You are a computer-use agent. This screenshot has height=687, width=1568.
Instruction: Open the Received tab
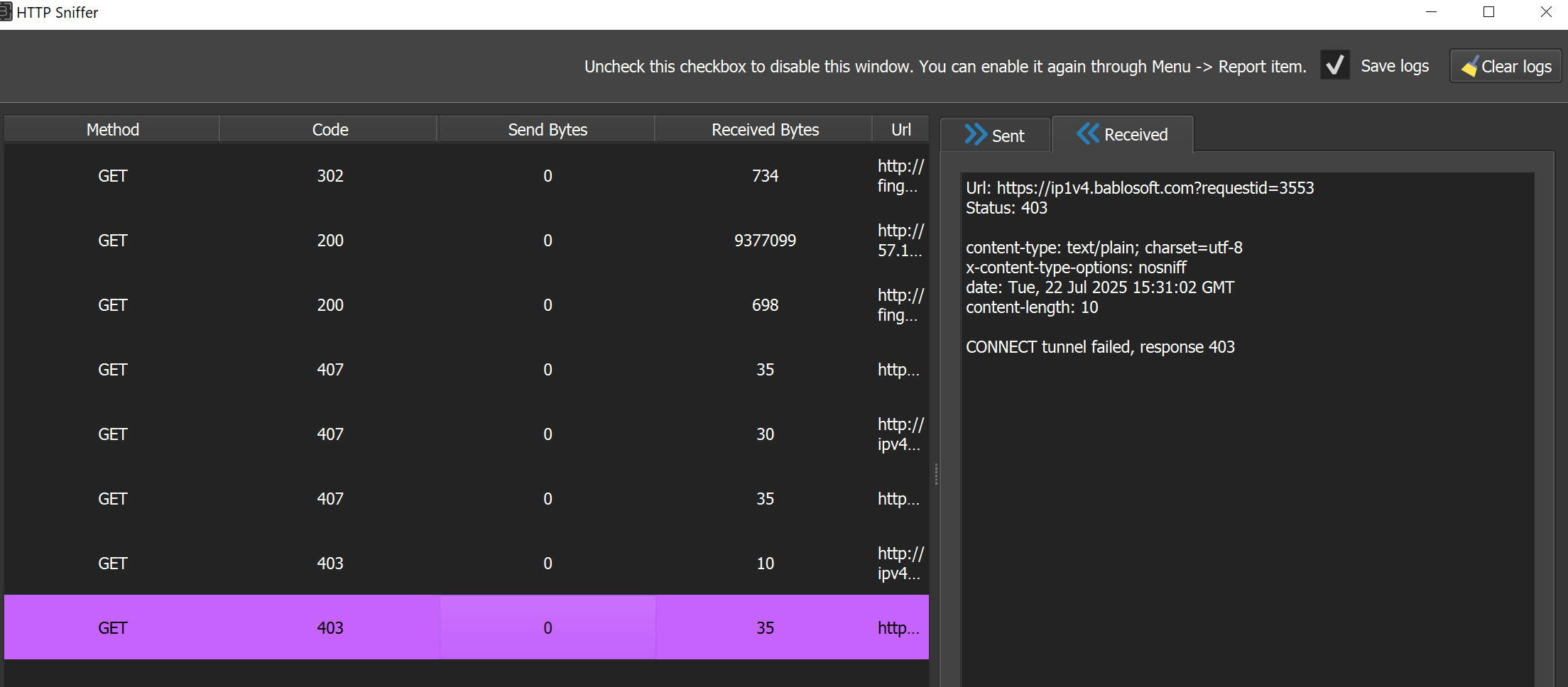(x=1123, y=134)
